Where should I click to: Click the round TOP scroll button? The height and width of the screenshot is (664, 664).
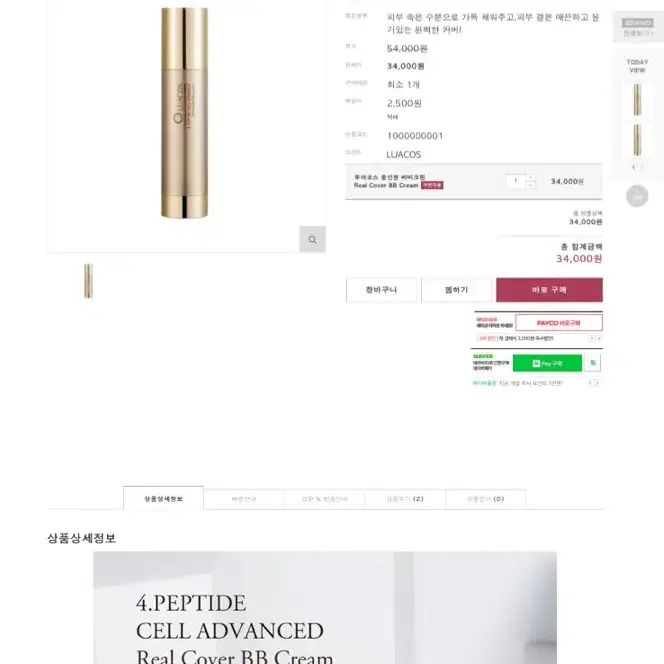[637, 196]
